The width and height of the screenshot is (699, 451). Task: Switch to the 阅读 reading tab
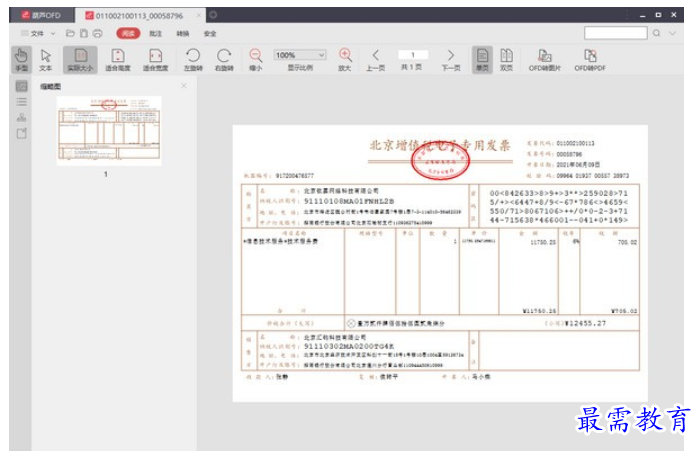[x=128, y=33]
